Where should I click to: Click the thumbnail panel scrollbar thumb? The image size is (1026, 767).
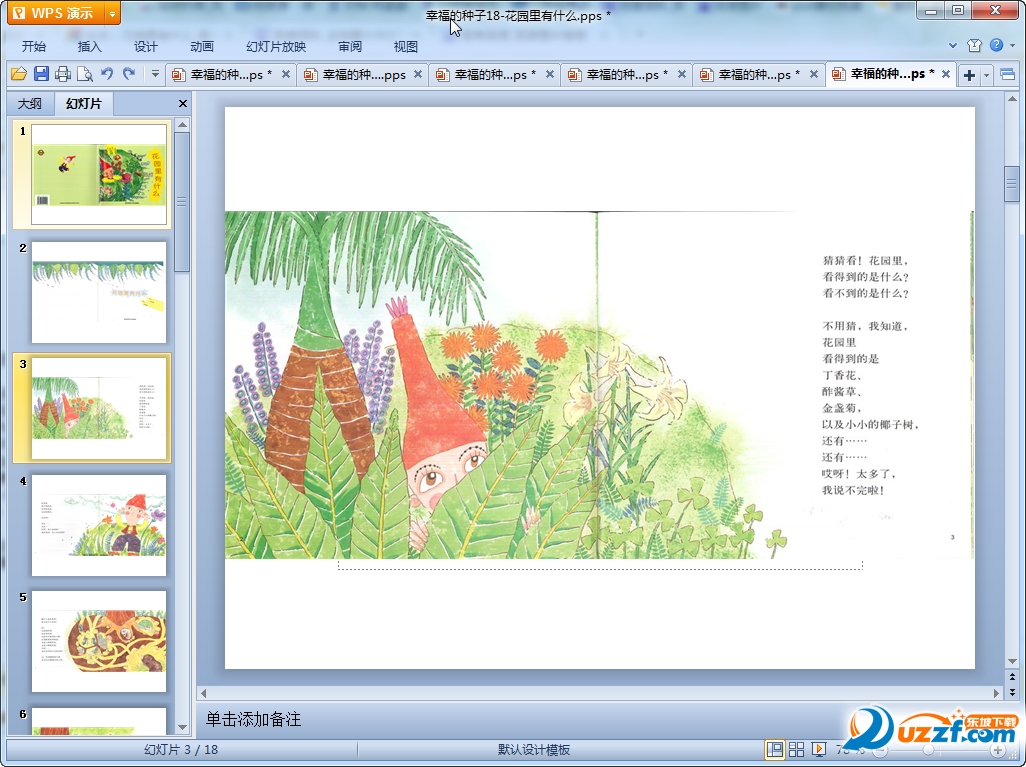(x=183, y=202)
